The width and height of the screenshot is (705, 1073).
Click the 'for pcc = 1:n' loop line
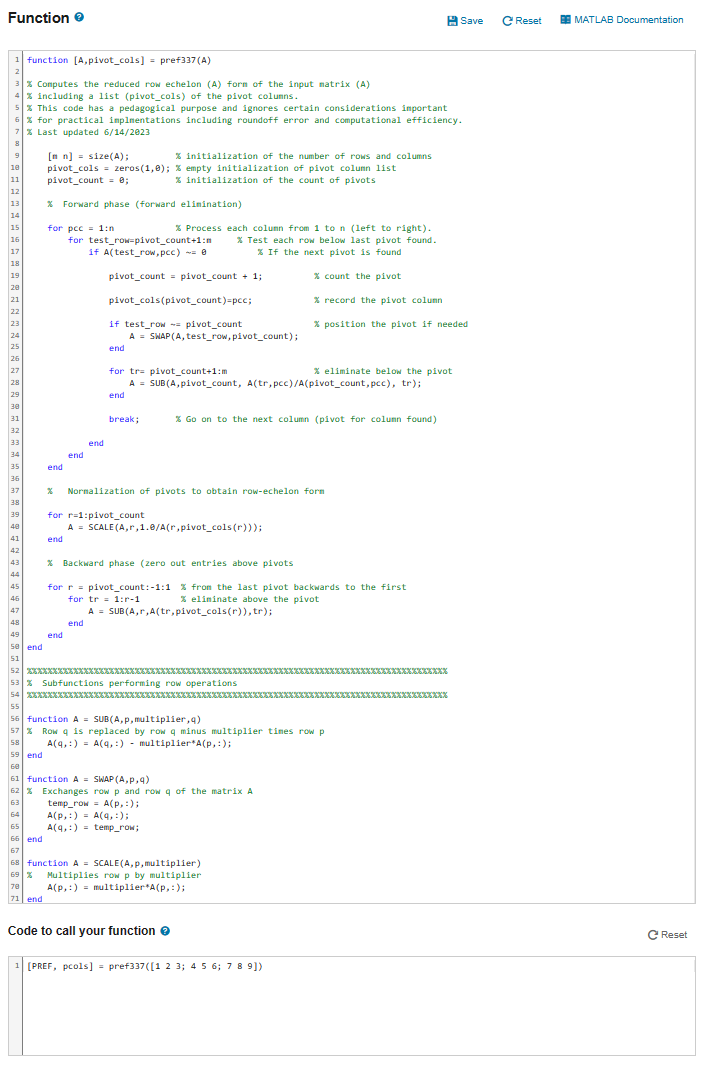pyautogui.click(x=81, y=228)
